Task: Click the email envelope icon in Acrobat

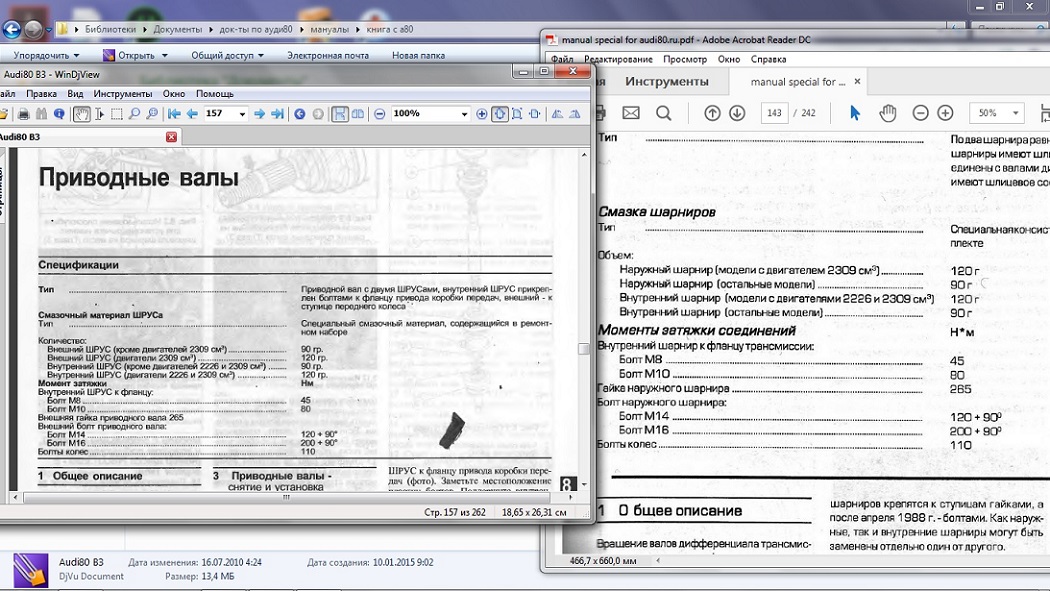Action: (x=631, y=113)
